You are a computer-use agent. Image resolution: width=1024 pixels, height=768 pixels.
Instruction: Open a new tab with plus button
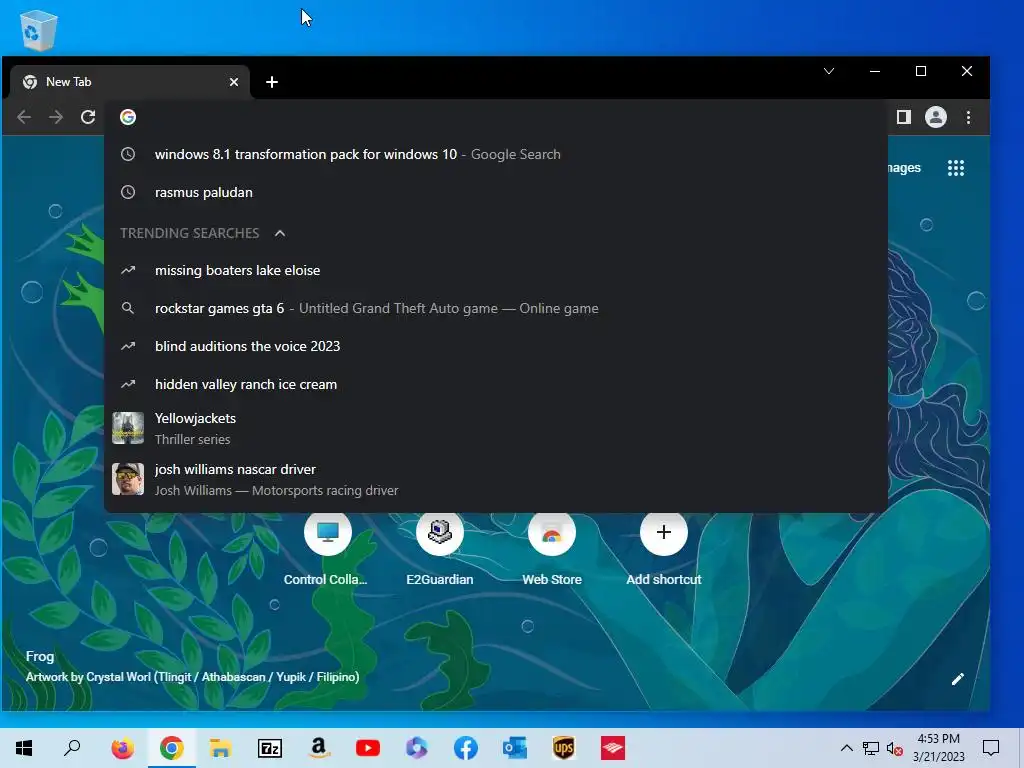click(x=272, y=82)
